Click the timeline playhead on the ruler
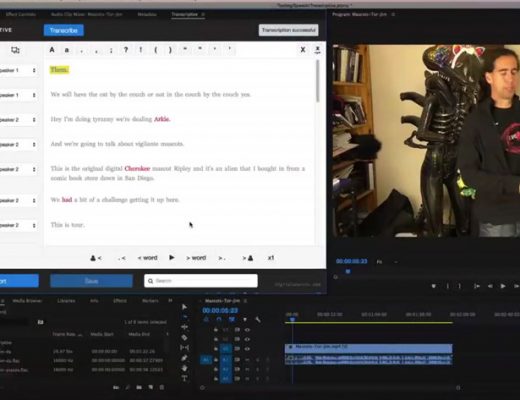Screen dimensions: 520x400 pyautogui.click(x=292, y=319)
